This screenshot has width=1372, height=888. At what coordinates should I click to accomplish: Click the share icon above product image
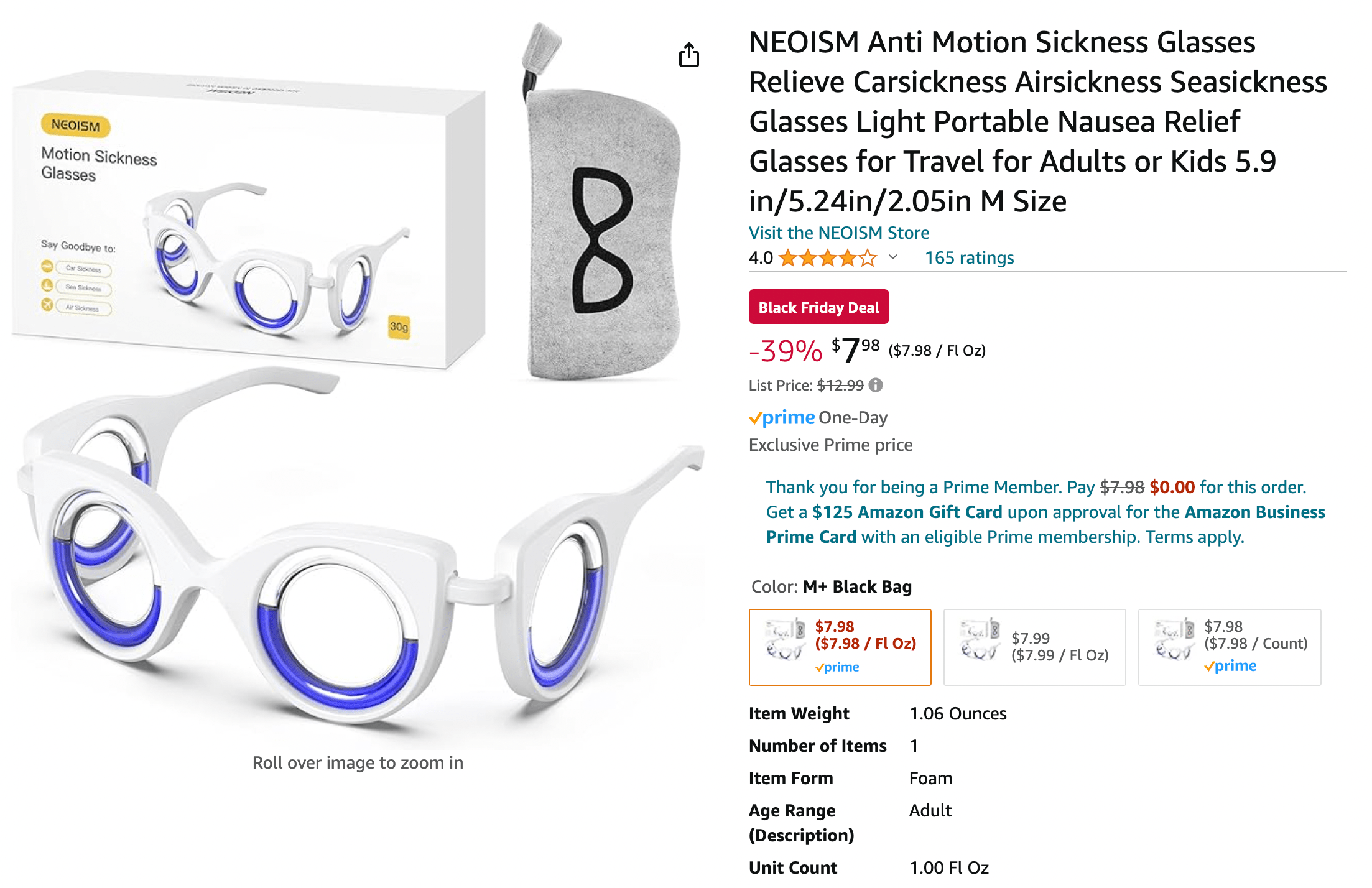pyautogui.click(x=688, y=55)
